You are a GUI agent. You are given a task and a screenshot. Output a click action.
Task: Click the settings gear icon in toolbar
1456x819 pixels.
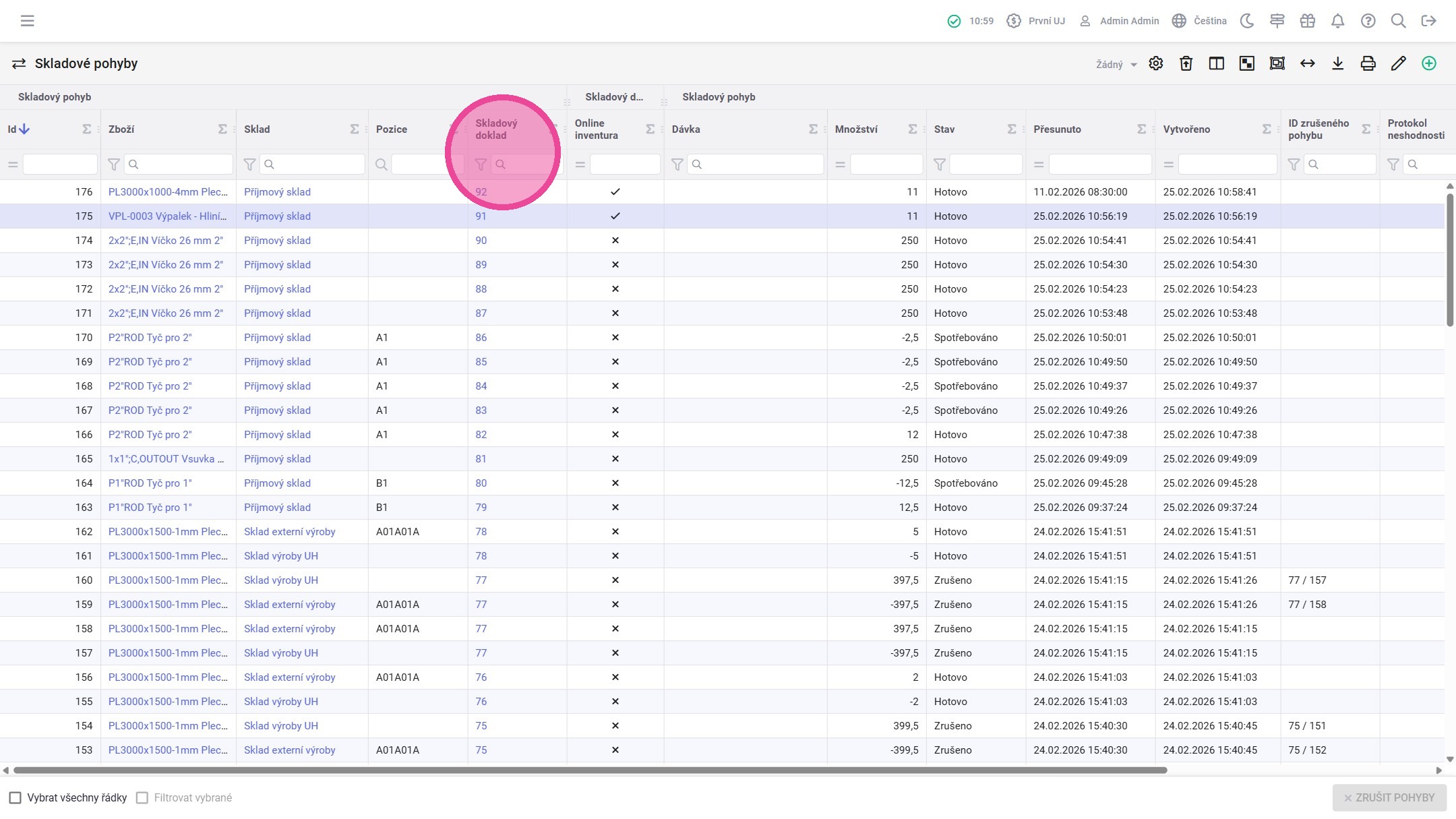pyautogui.click(x=1156, y=63)
